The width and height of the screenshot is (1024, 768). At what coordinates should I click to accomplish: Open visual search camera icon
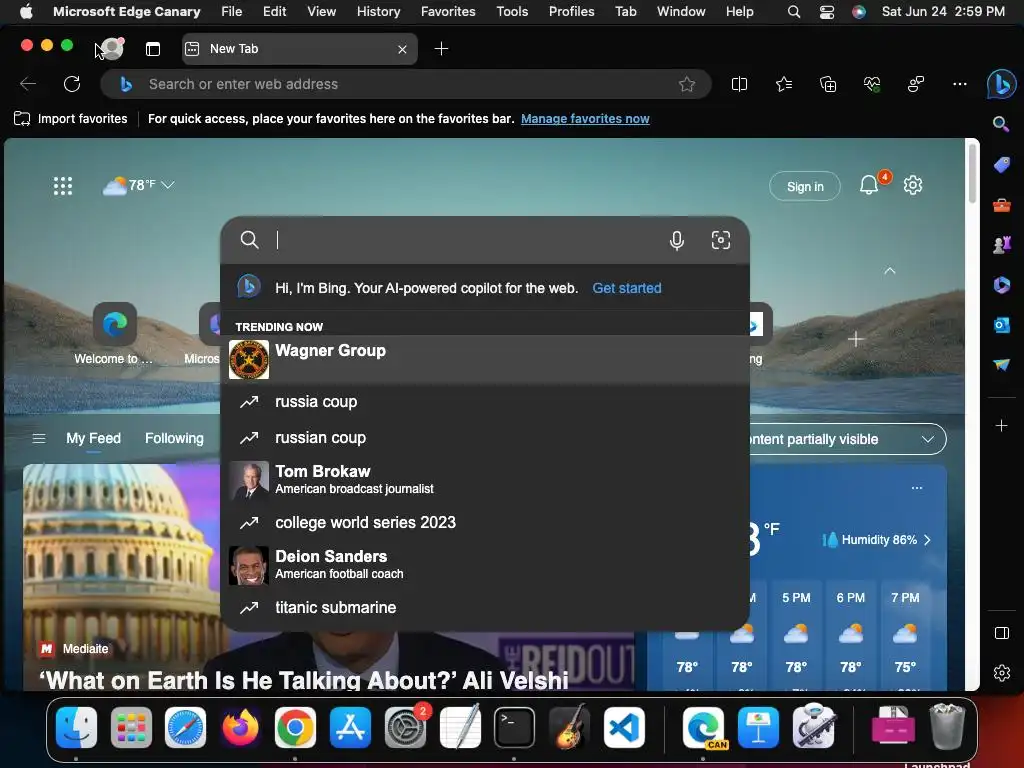coord(720,240)
